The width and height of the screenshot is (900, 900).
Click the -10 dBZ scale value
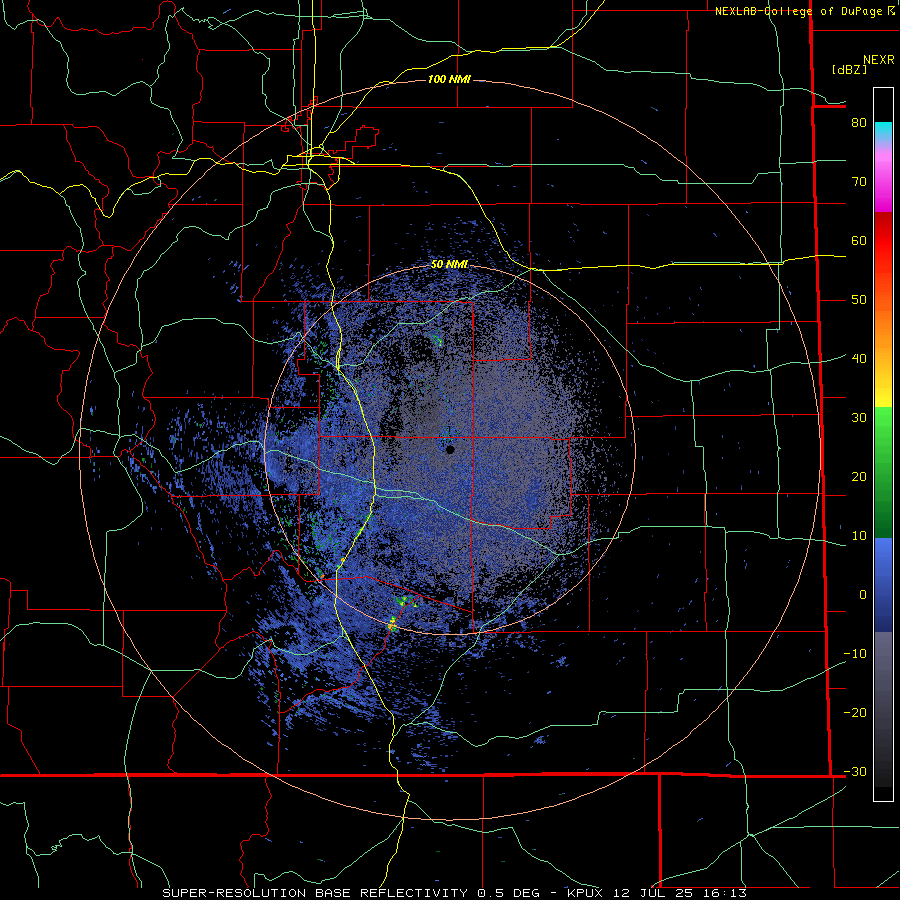(x=855, y=653)
